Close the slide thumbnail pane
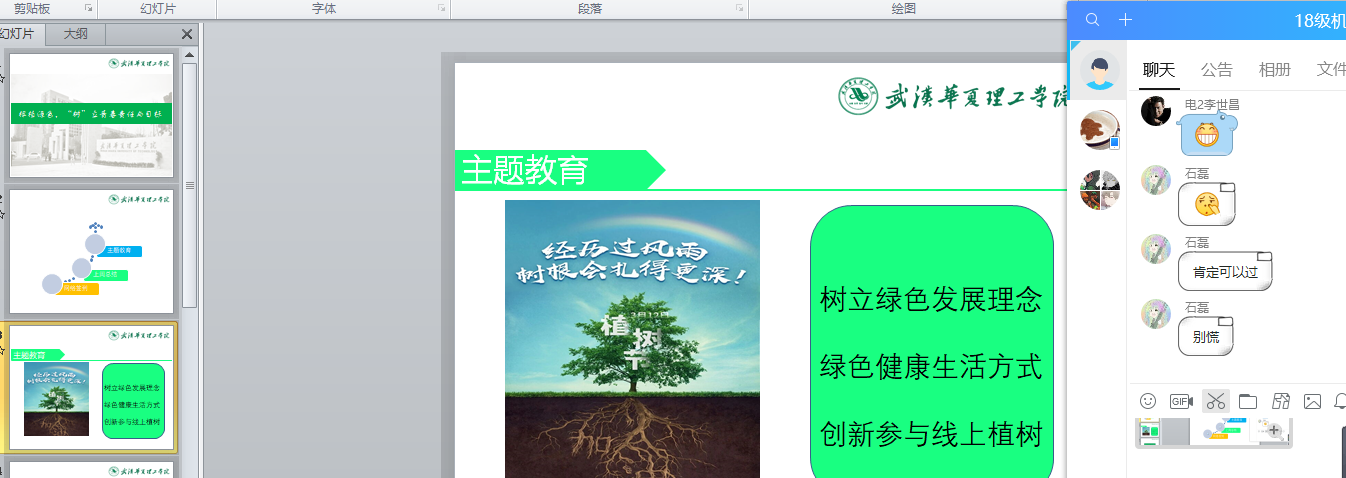Viewport: 1346px width, 478px height. 187,34
